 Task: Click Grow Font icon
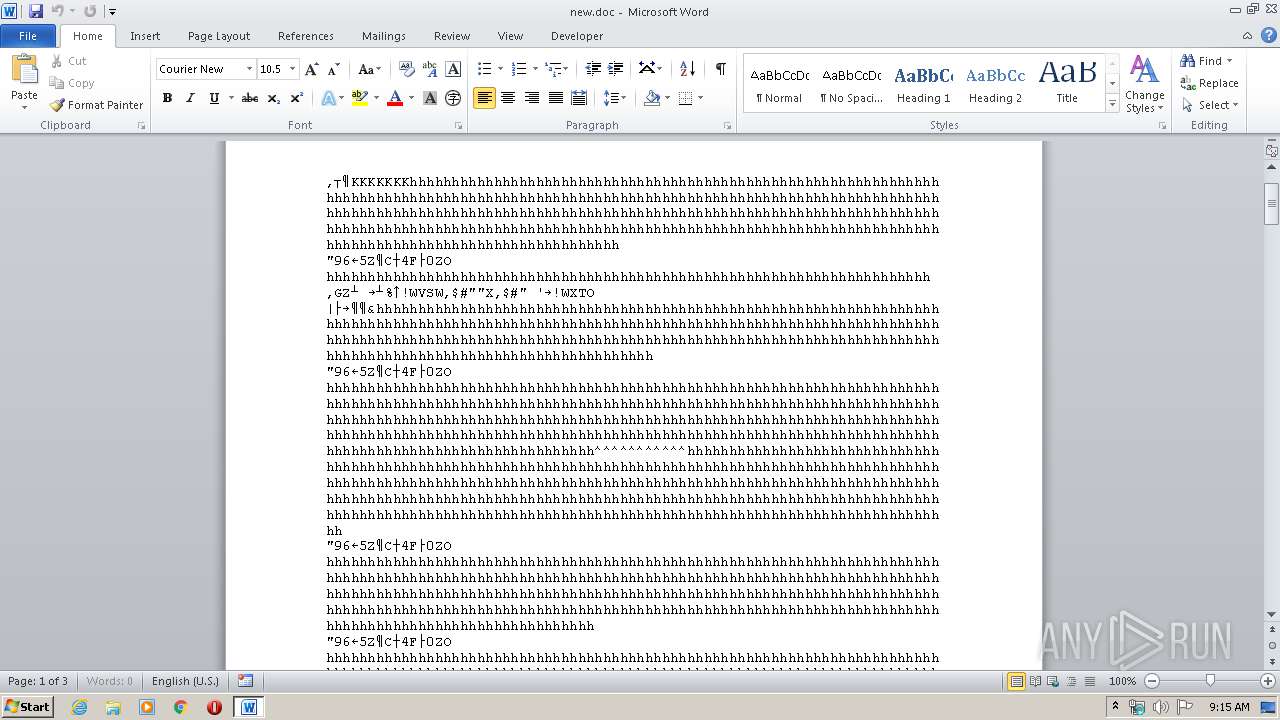312,69
